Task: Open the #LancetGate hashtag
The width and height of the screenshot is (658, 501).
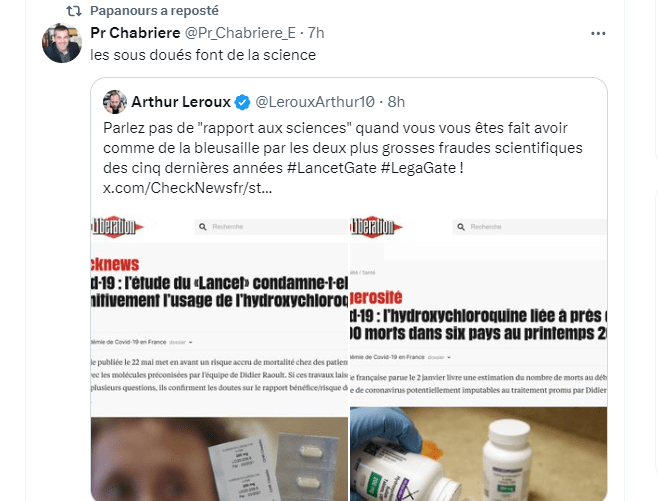Action: (332, 168)
